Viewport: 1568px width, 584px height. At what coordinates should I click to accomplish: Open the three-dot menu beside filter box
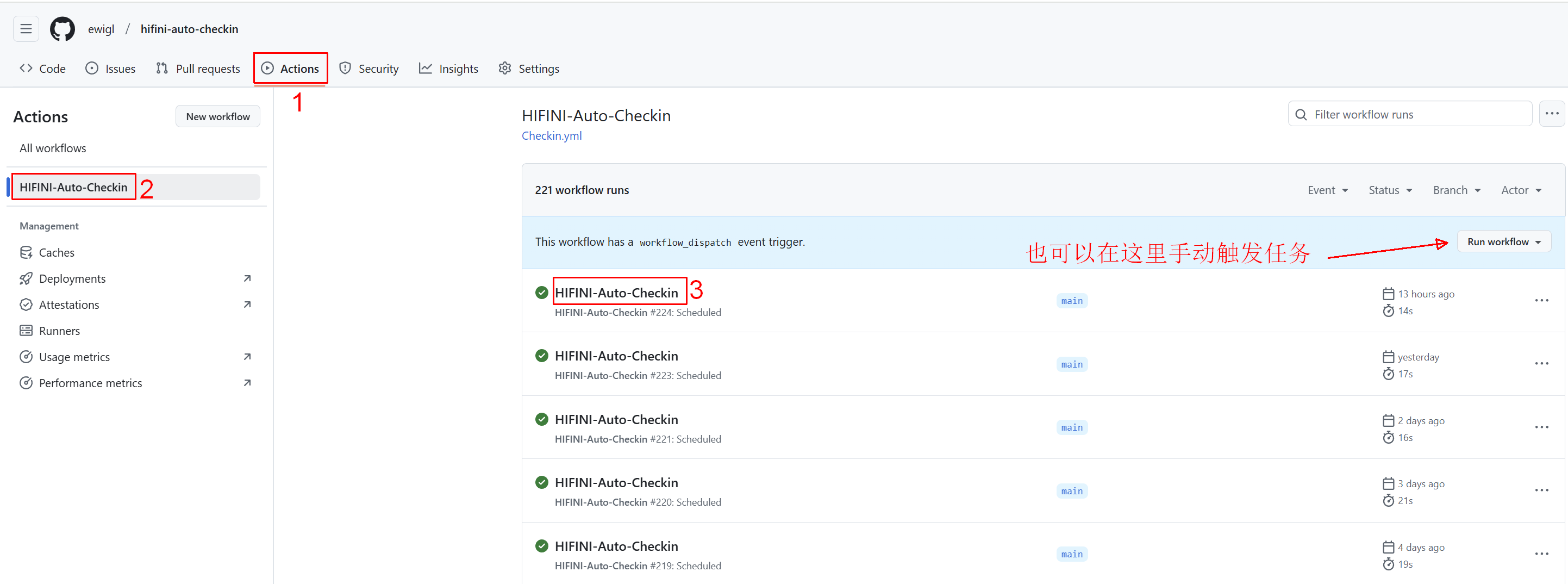(x=1551, y=114)
